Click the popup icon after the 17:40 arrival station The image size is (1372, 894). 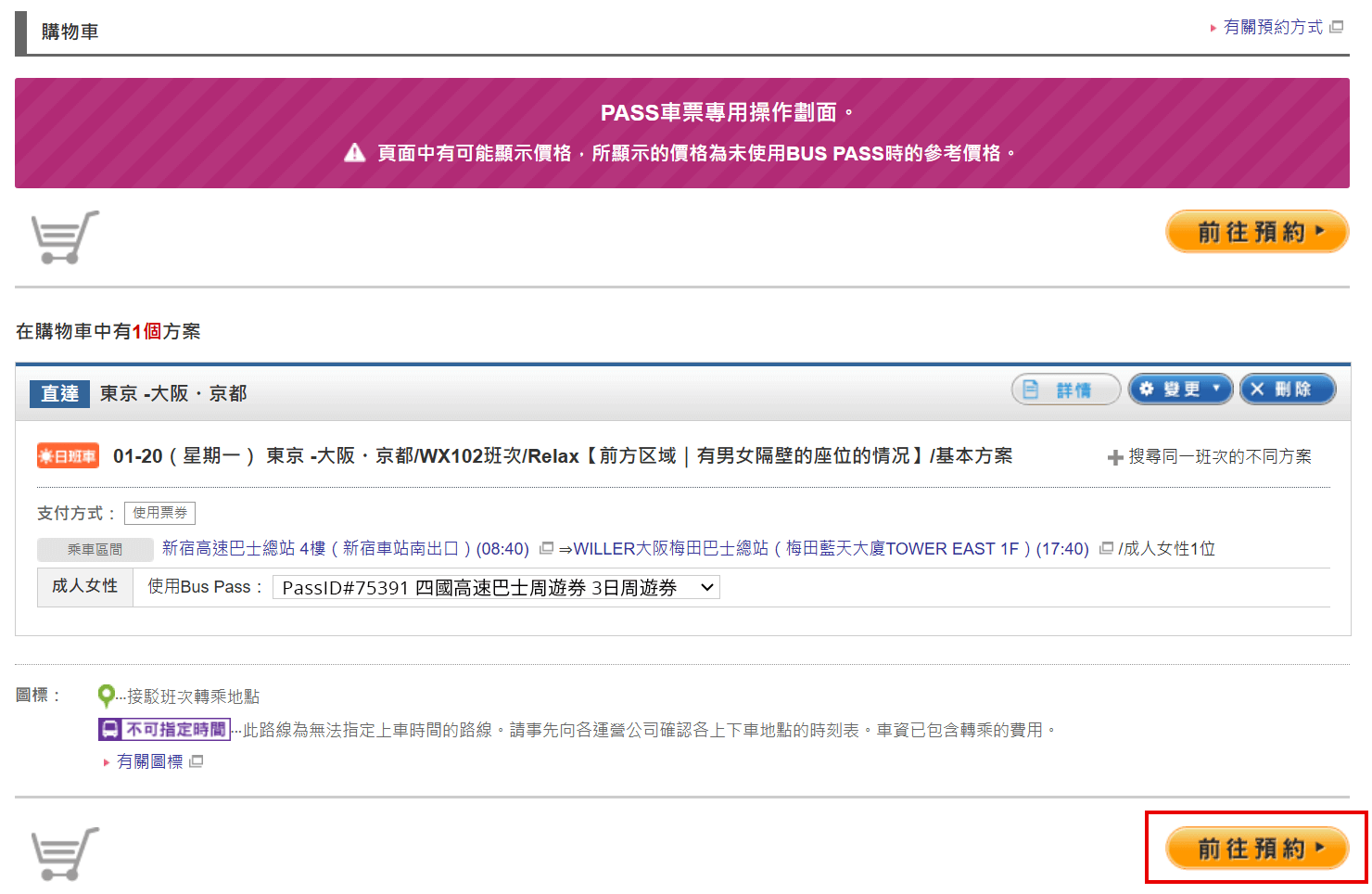[x=1107, y=548]
